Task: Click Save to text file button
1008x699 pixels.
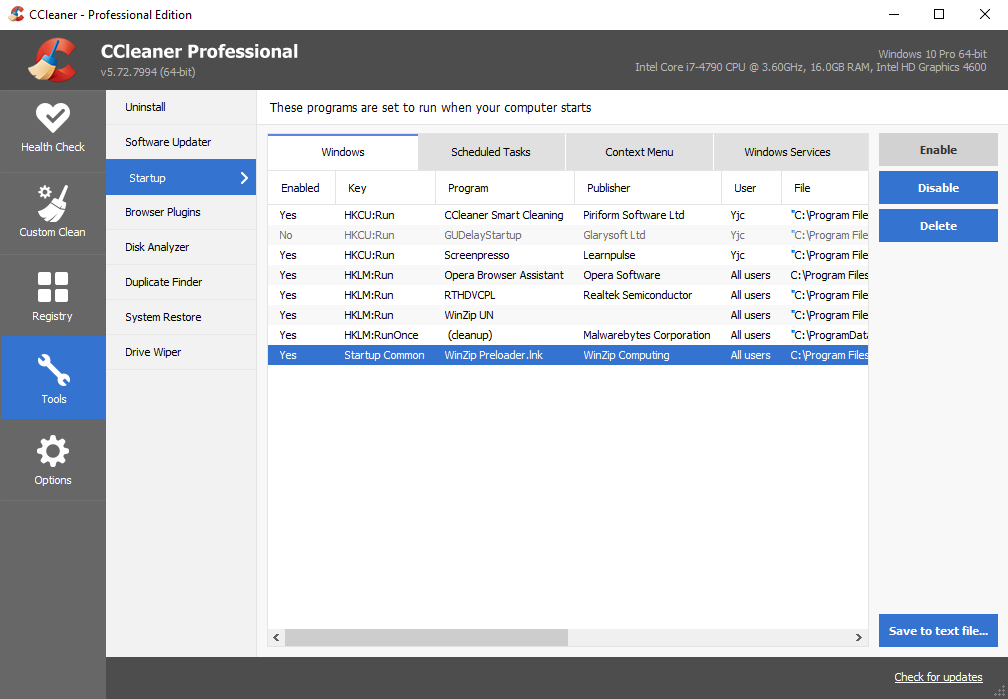Action: point(938,631)
